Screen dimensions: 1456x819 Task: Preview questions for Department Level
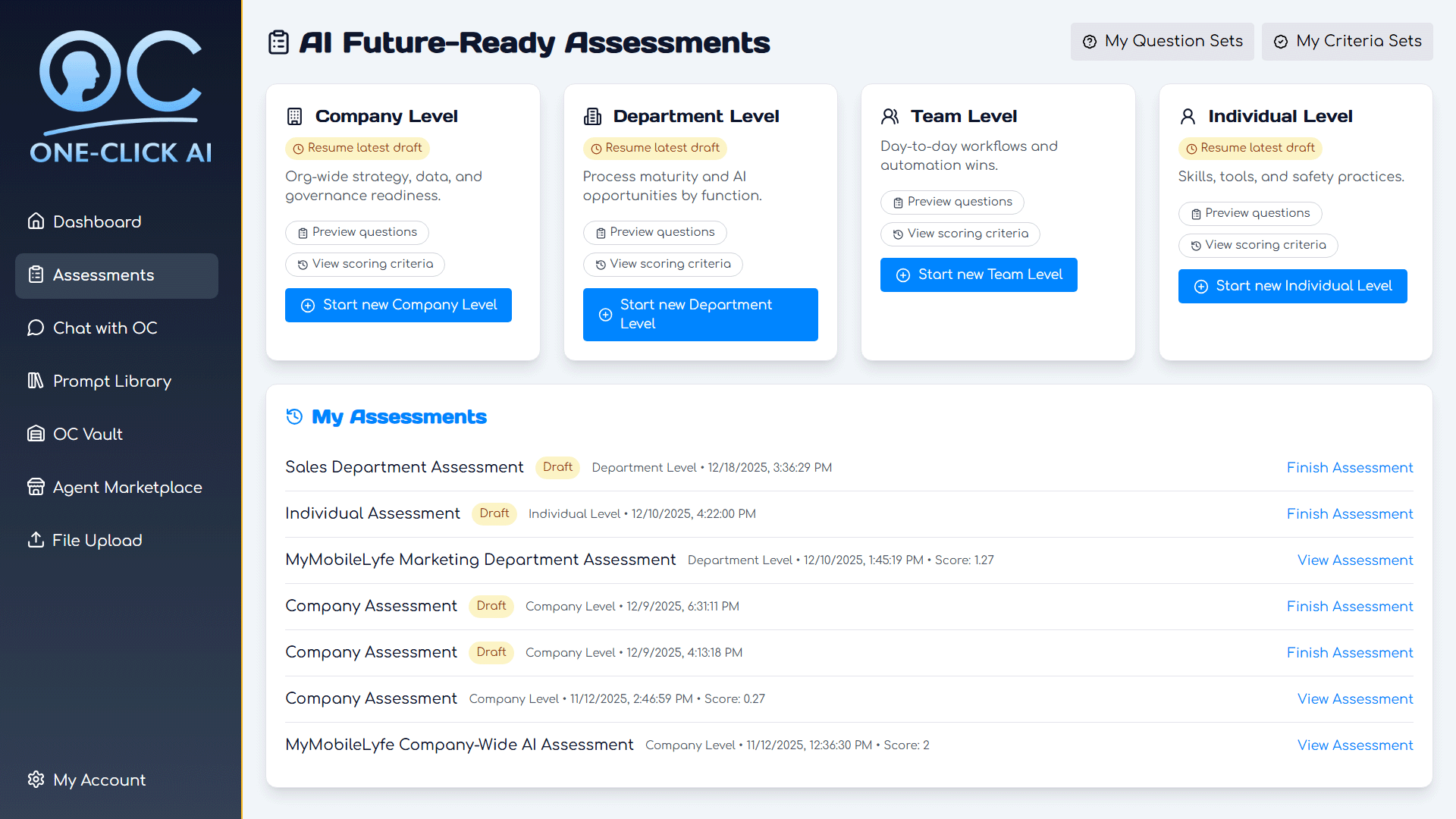tap(654, 232)
